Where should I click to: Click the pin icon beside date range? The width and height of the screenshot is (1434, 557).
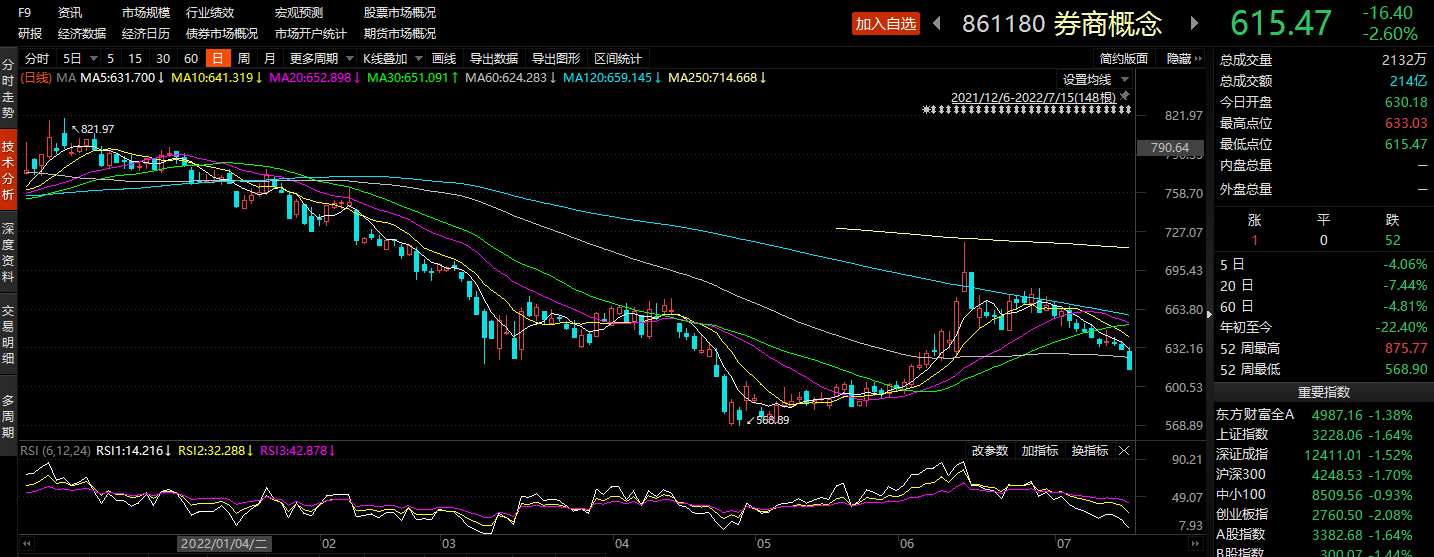click(x=1124, y=96)
